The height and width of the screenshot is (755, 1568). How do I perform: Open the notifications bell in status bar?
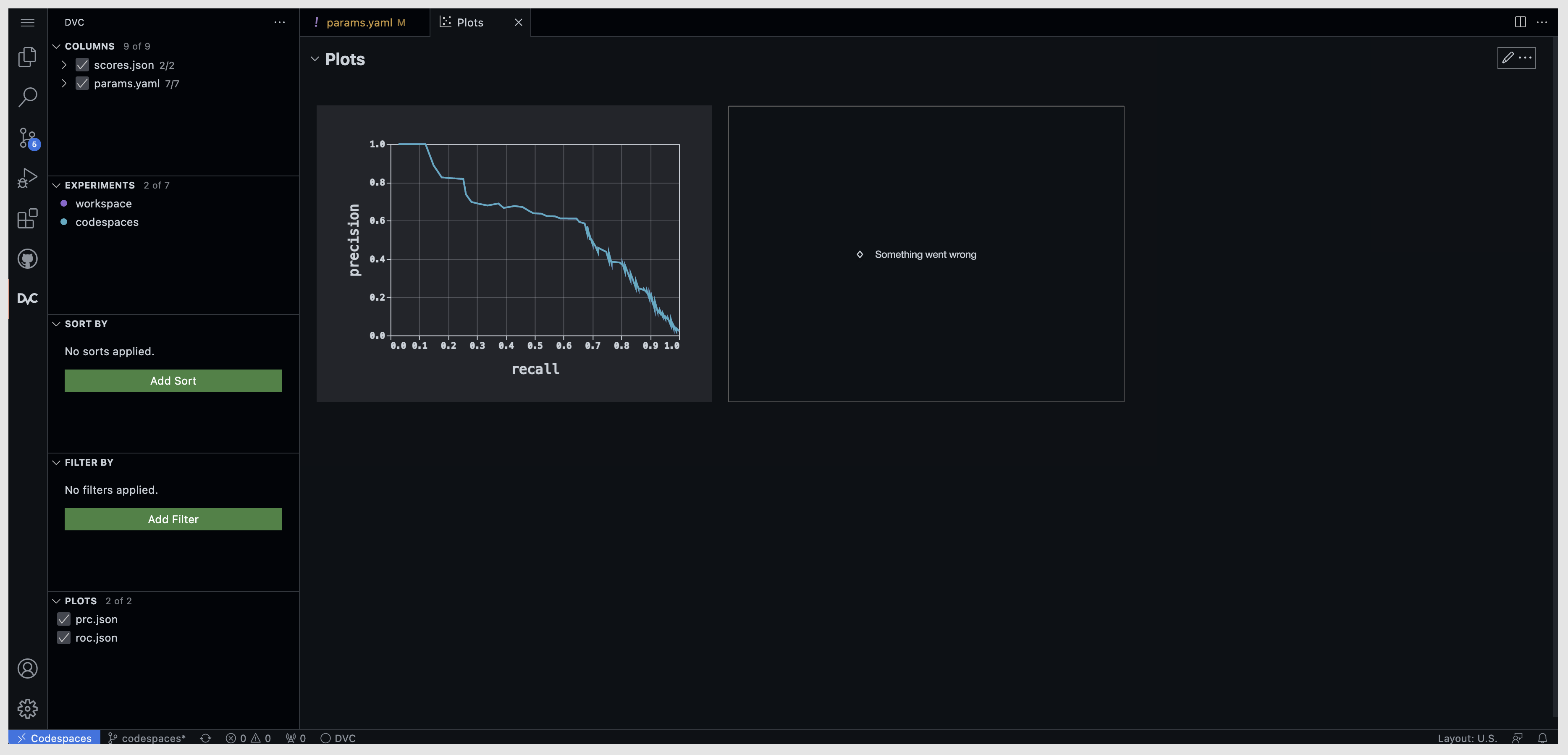pyautogui.click(x=1542, y=738)
